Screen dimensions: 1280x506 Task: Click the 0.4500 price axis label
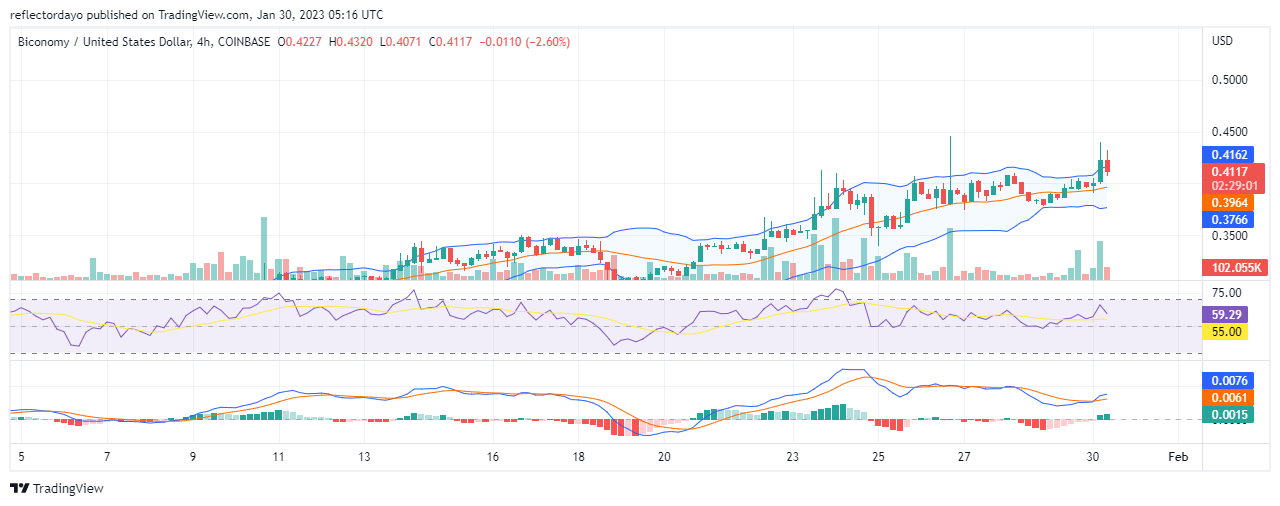tap(1229, 132)
